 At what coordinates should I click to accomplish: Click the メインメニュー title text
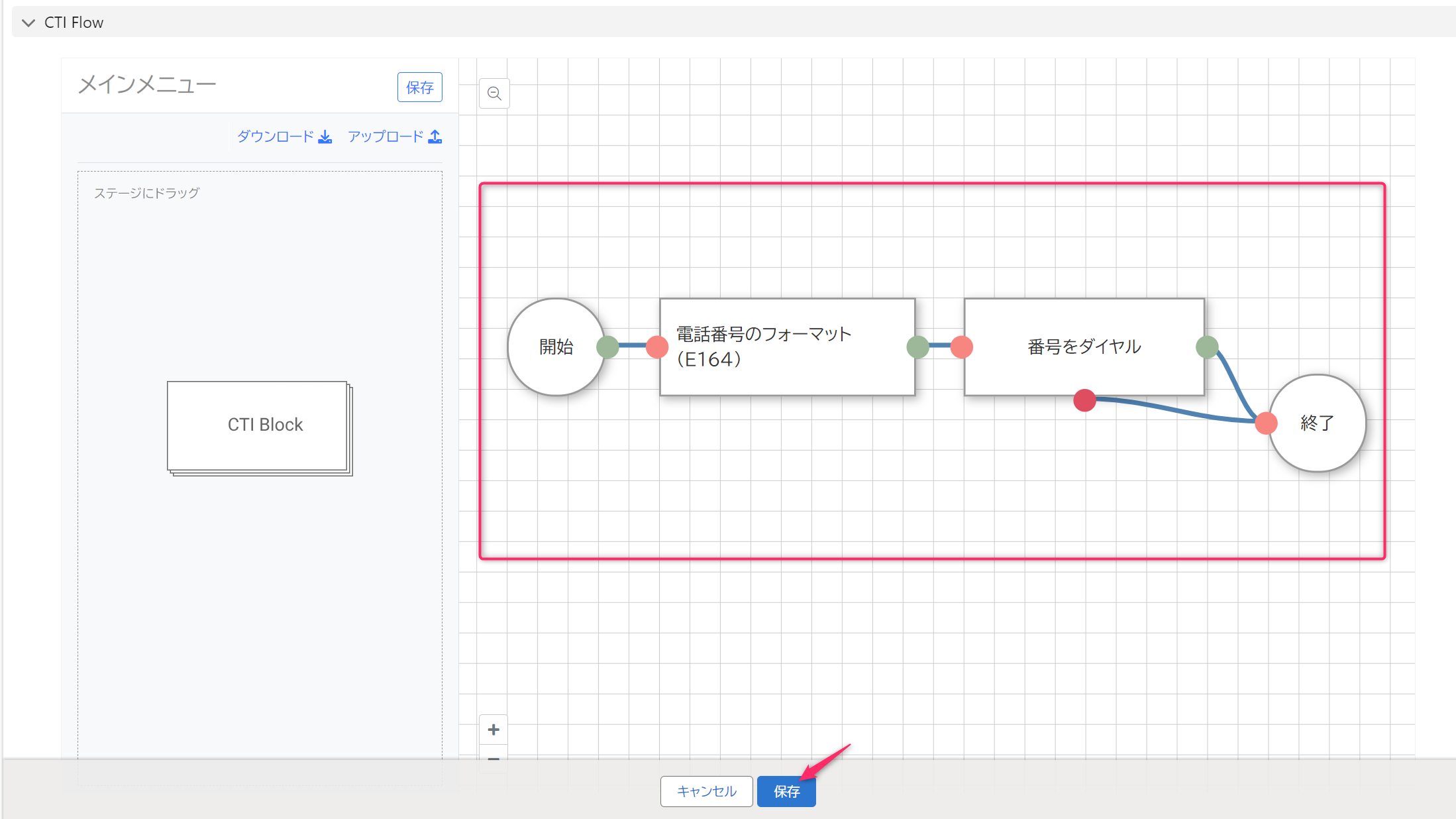coord(147,85)
